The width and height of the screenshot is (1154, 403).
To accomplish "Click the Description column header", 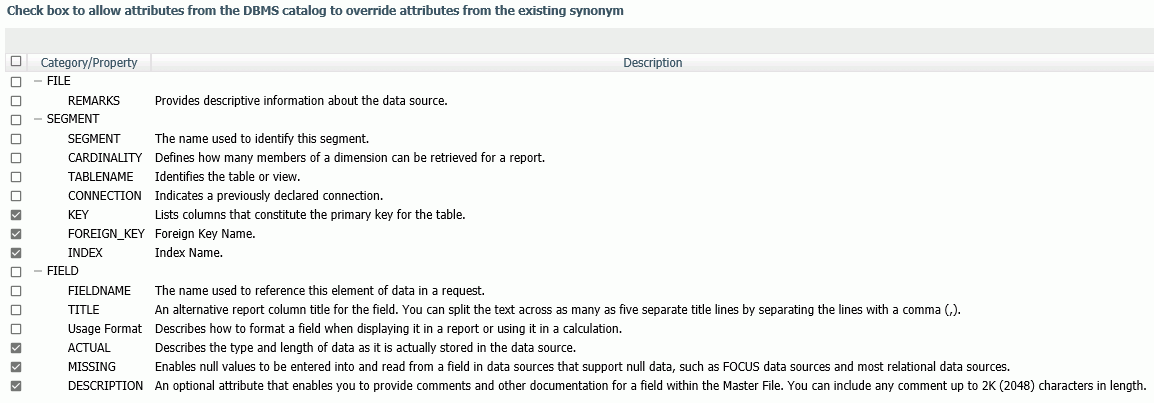I will (x=652, y=63).
